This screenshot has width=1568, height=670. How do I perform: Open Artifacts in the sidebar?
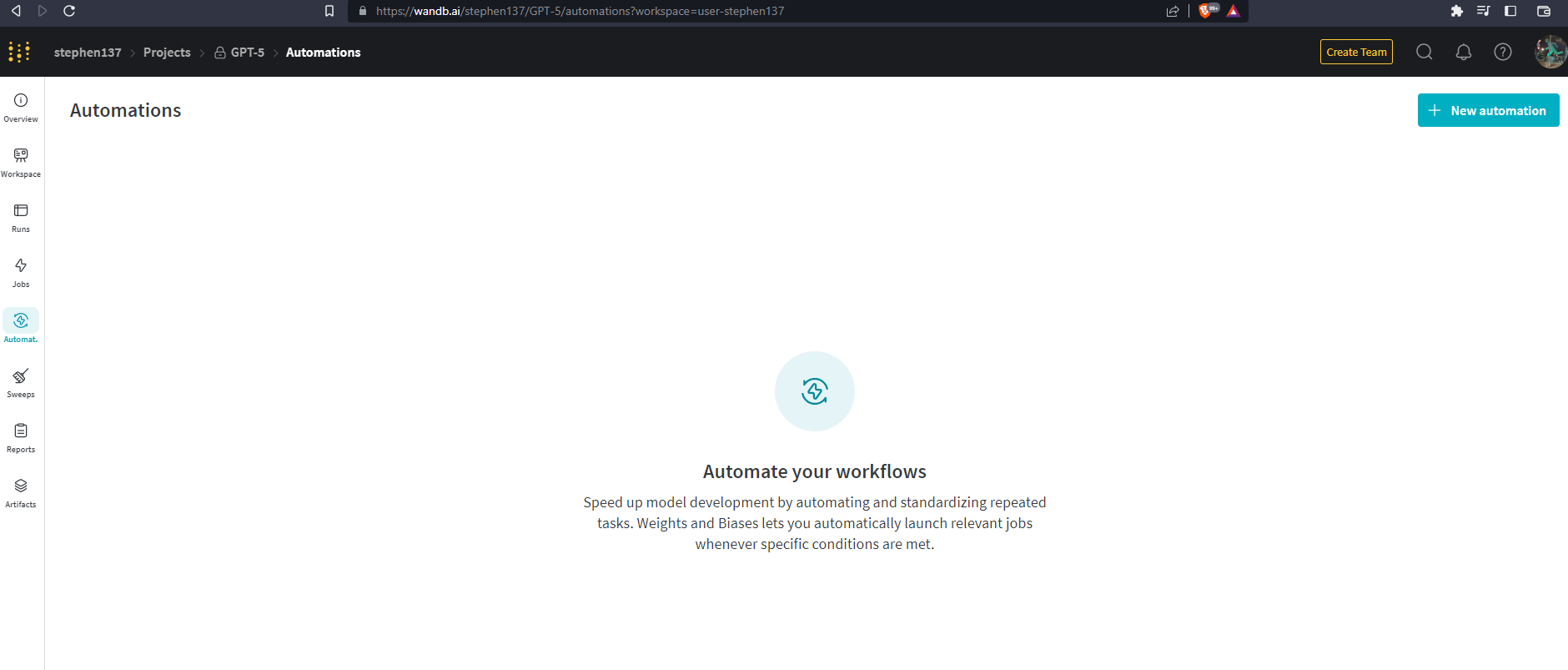click(21, 493)
